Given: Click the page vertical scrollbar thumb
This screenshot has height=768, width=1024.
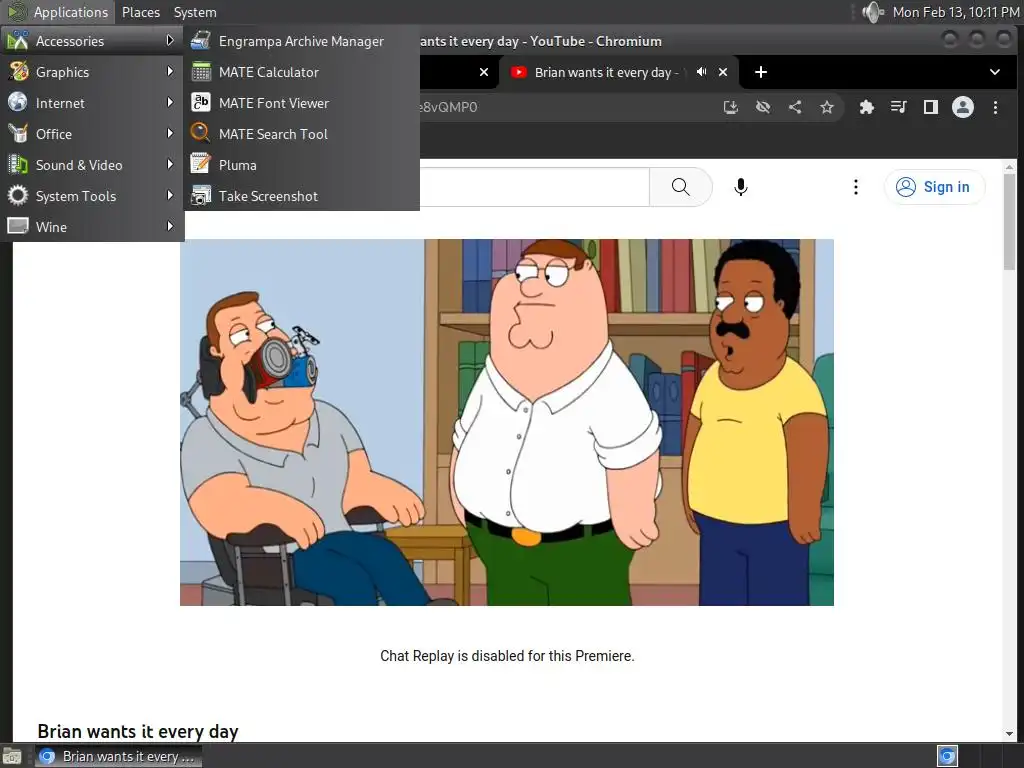Looking at the screenshot, I should [1010, 221].
